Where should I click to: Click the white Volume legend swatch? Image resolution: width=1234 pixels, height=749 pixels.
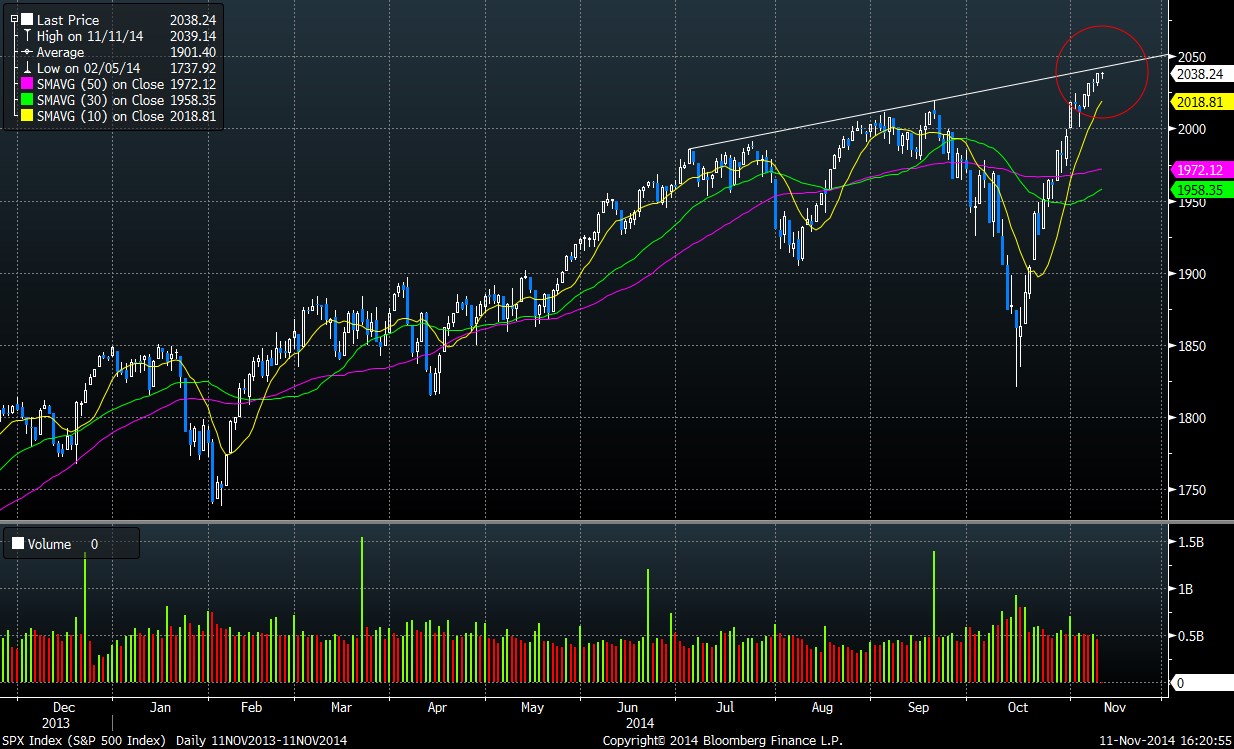pyautogui.click(x=18, y=544)
